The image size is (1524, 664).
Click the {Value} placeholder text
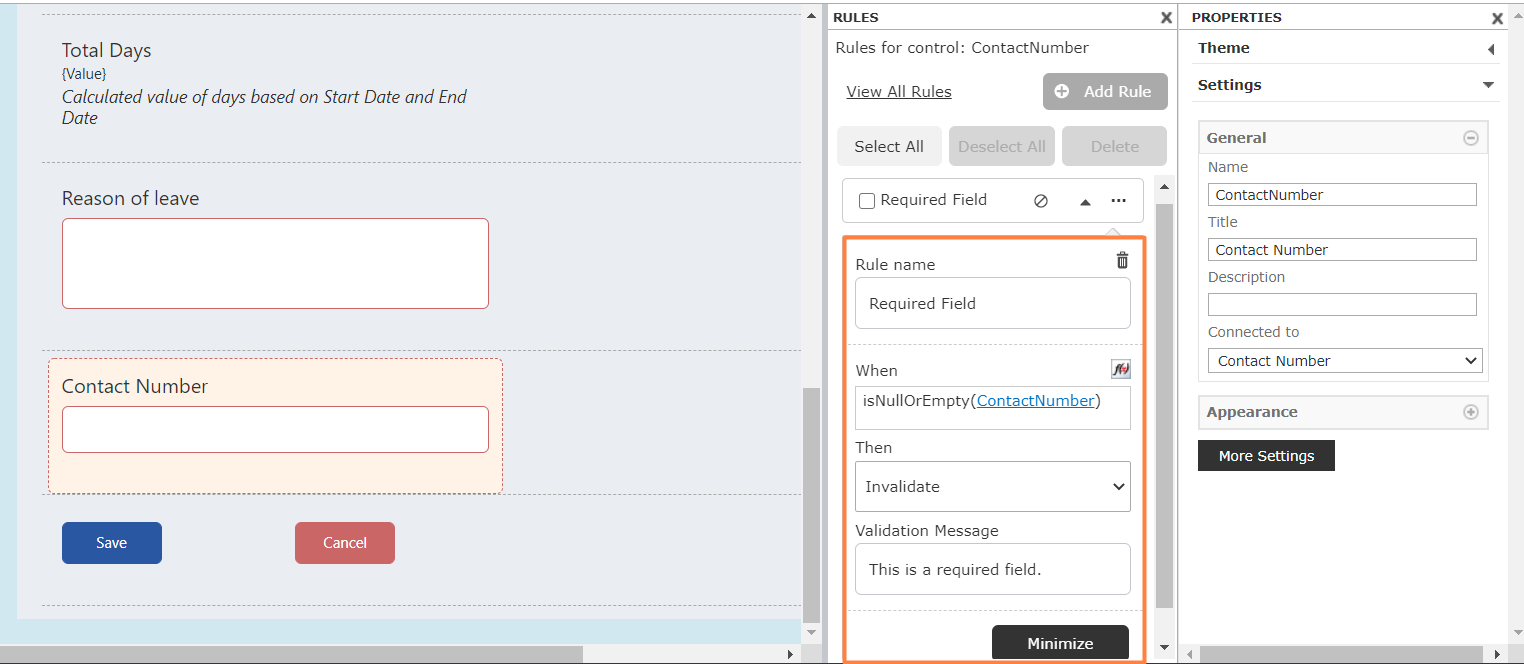84,74
